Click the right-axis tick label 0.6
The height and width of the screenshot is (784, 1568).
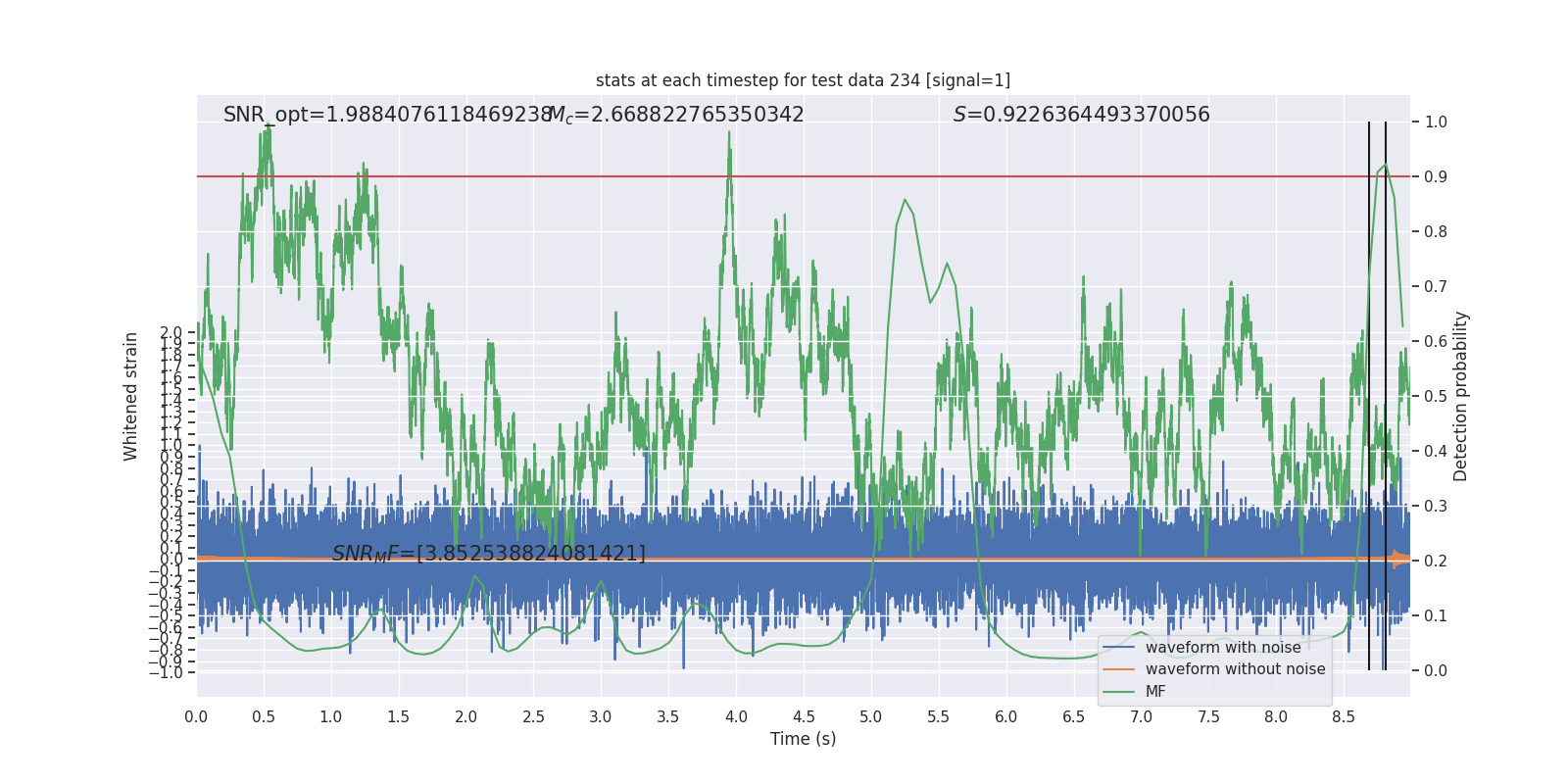click(x=1436, y=342)
